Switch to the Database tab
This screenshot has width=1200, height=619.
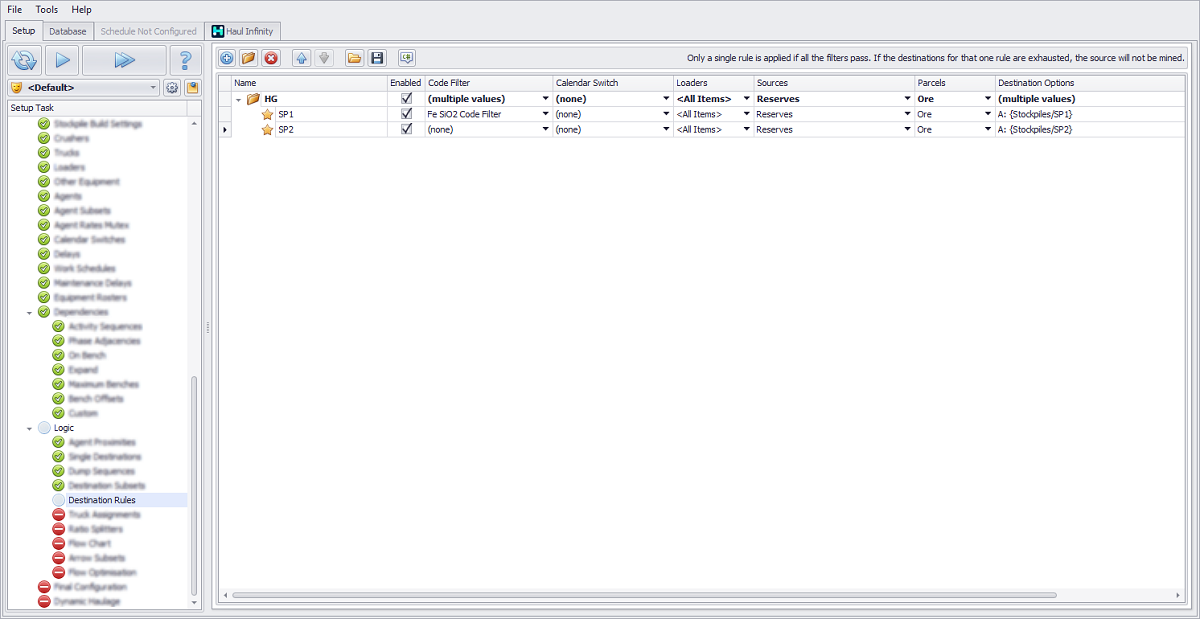[68, 31]
